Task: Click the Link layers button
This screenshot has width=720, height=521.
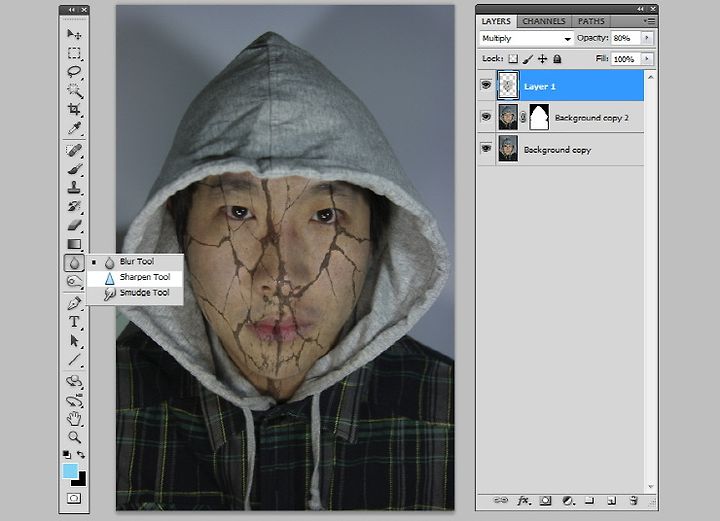Action: tap(501, 500)
